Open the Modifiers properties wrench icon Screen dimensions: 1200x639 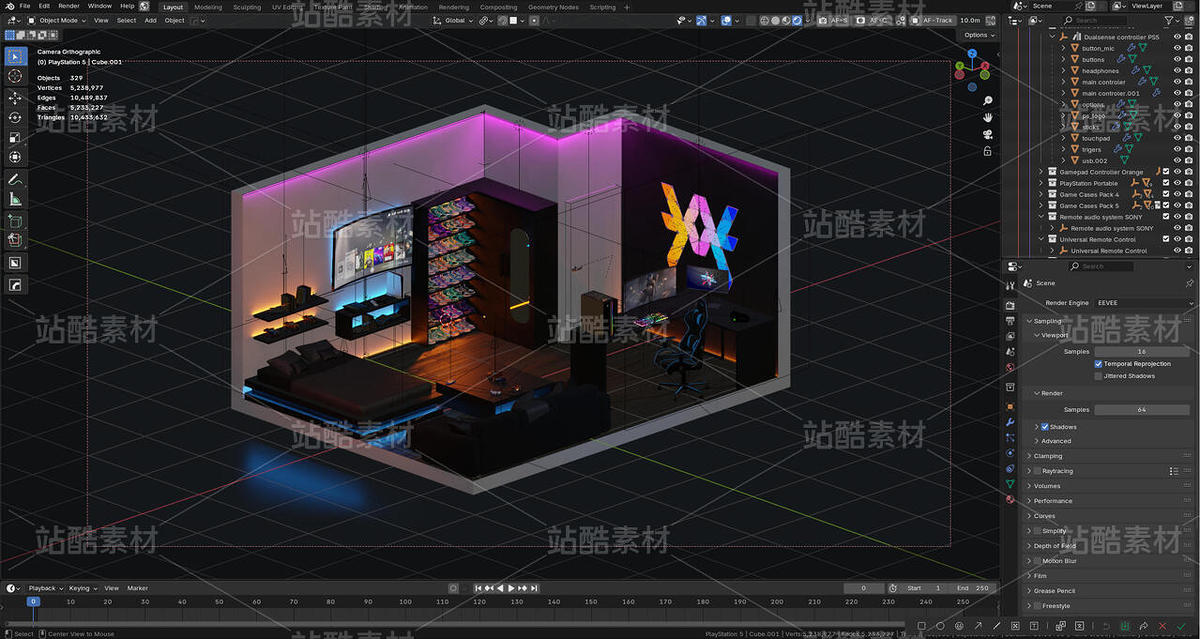pyautogui.click(x=1010, y=423)
